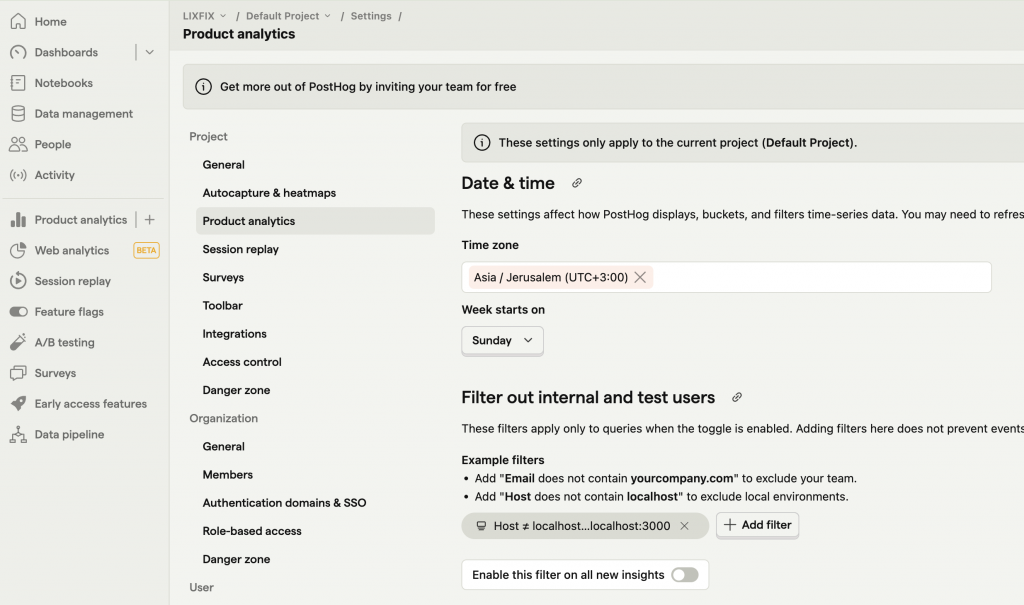Open Role-based access settings
This screenshot has height=605, width=1024.
[x=315, y=531]
